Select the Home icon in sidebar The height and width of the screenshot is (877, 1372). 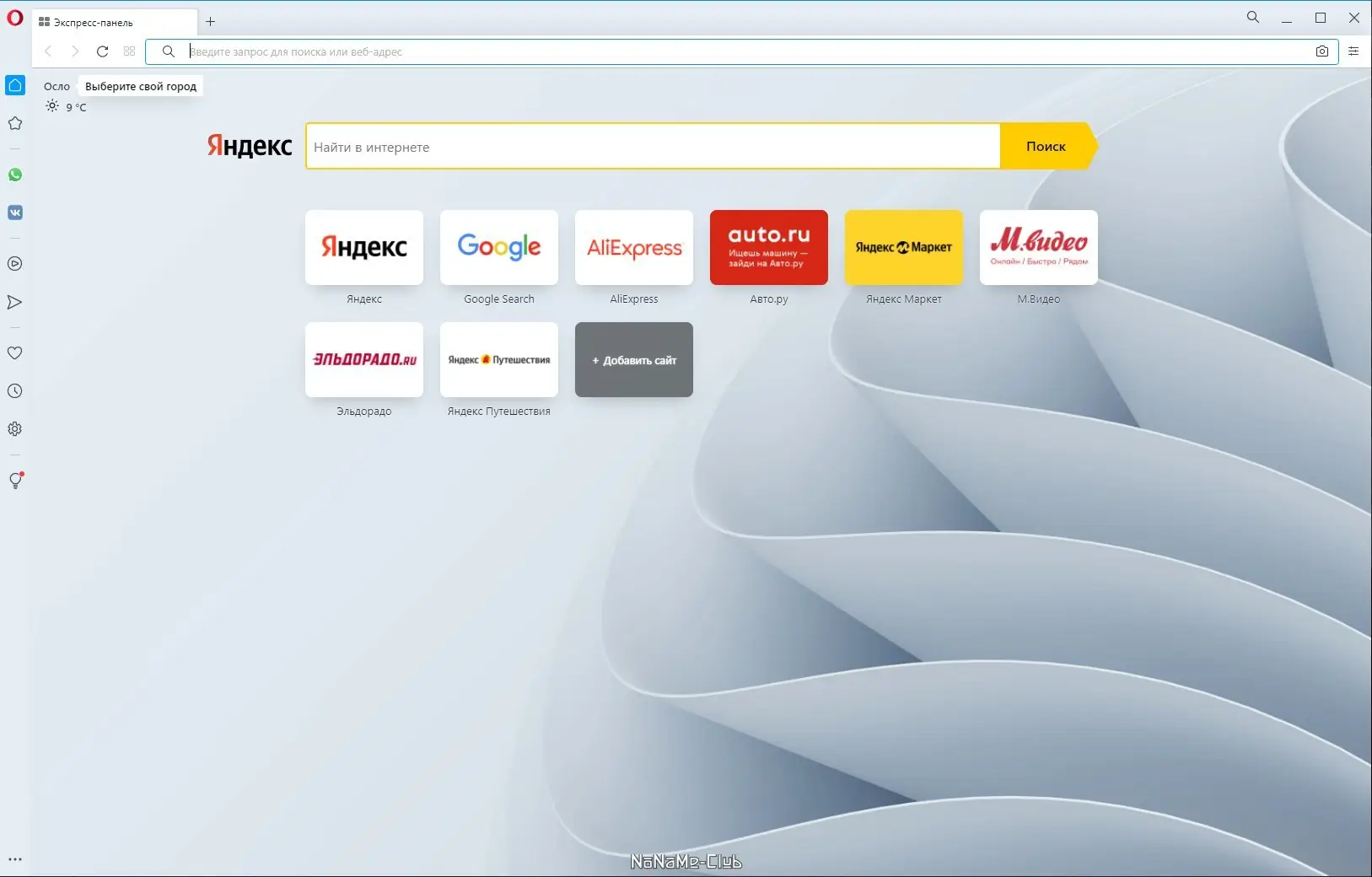[15, 85]
